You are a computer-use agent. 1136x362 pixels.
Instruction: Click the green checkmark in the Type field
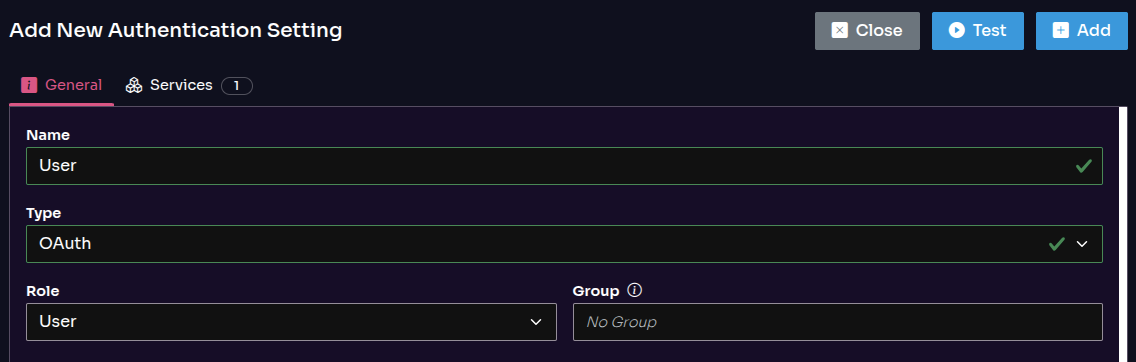(x=1056, y=244)
